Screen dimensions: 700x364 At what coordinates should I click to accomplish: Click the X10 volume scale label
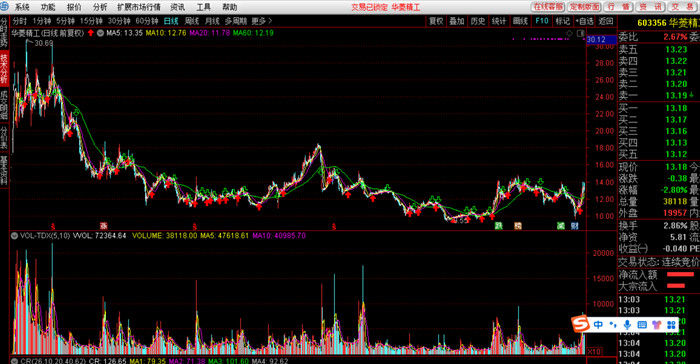pos(594,352)
